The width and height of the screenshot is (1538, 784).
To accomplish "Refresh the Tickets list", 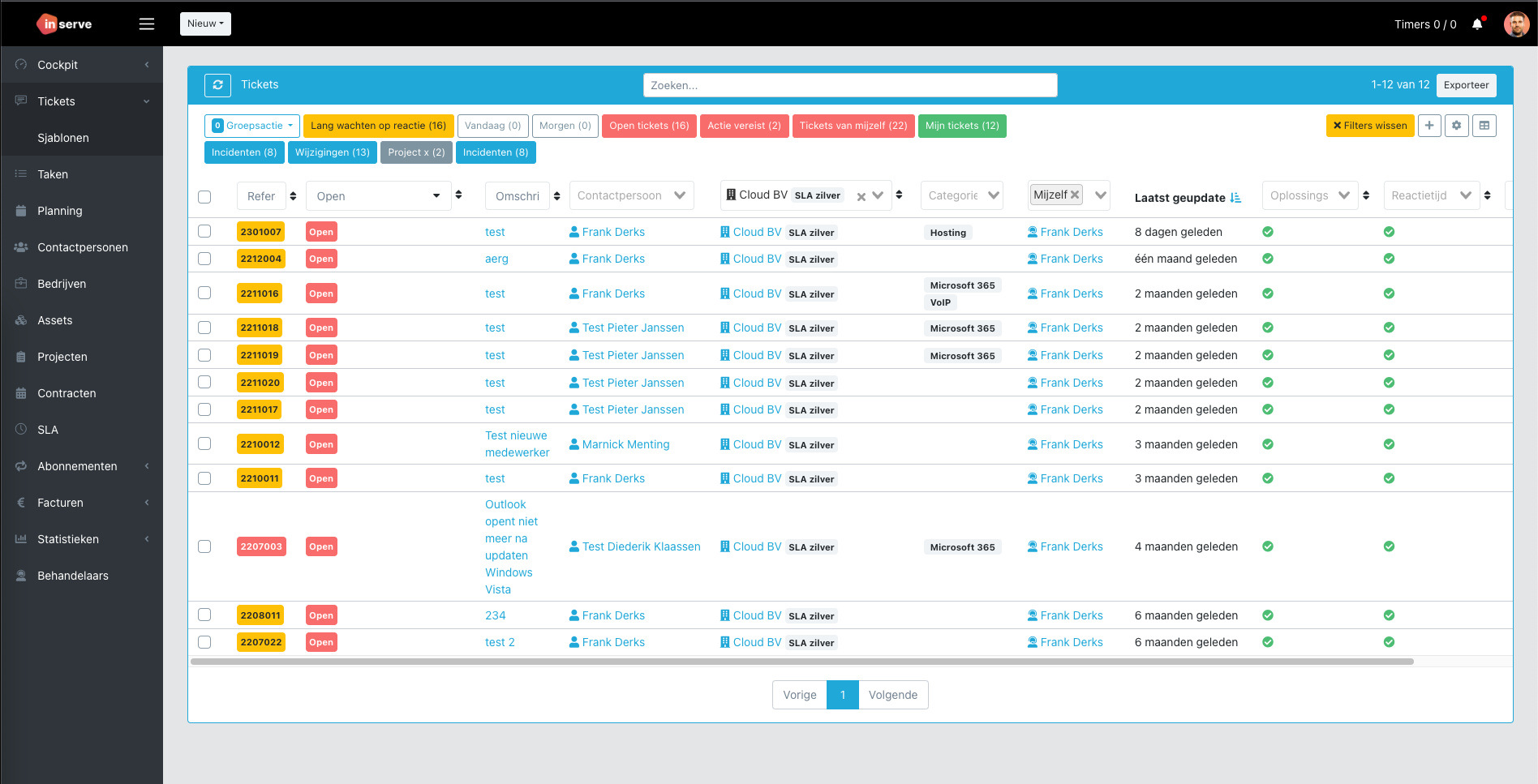I will pos(217,84).
